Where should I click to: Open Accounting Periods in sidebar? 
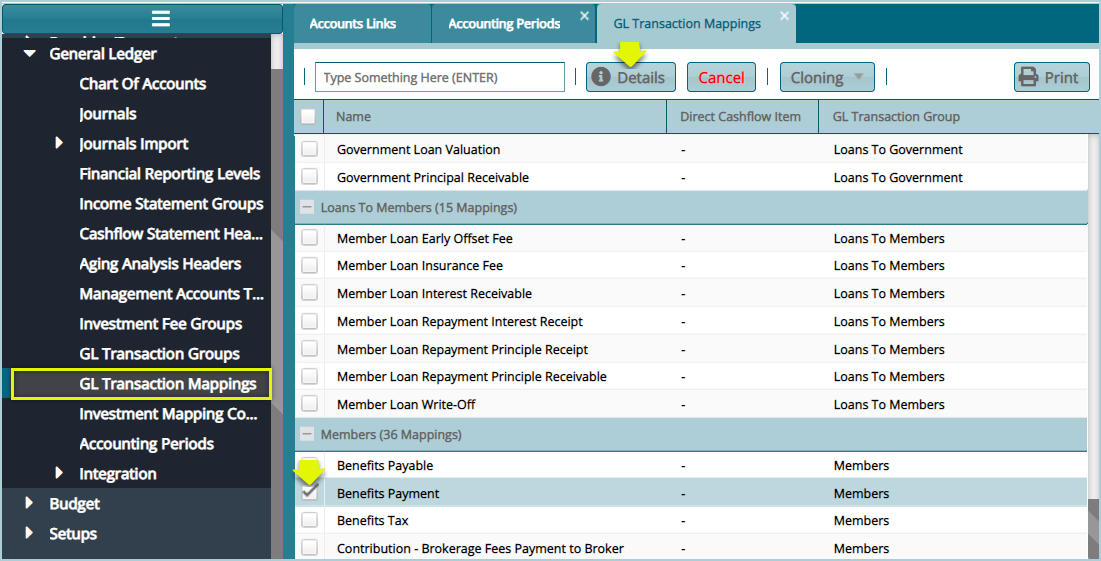coord(147,444)
